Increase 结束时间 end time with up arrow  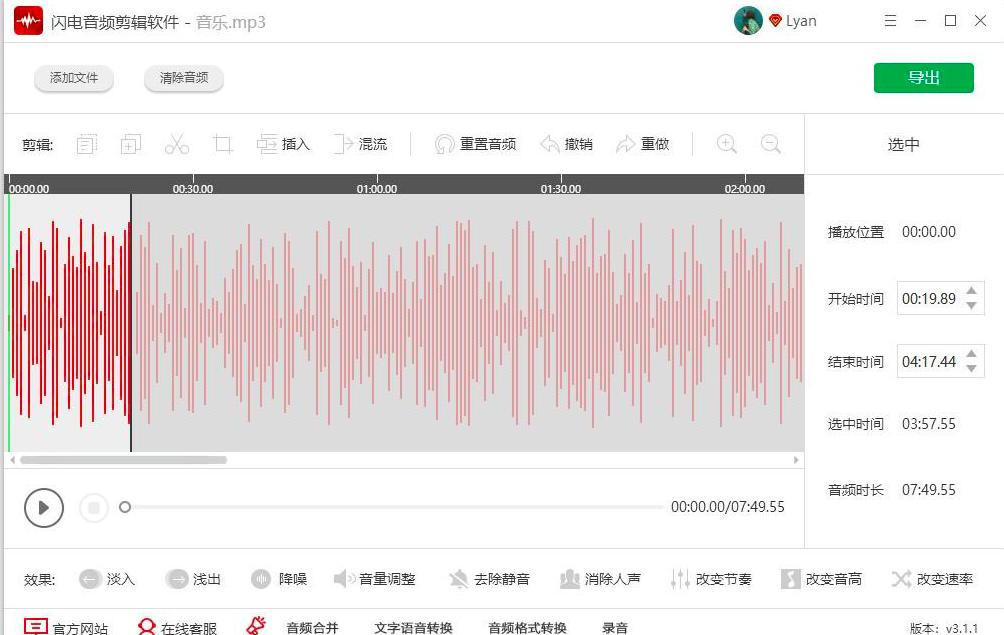(971, 353)
